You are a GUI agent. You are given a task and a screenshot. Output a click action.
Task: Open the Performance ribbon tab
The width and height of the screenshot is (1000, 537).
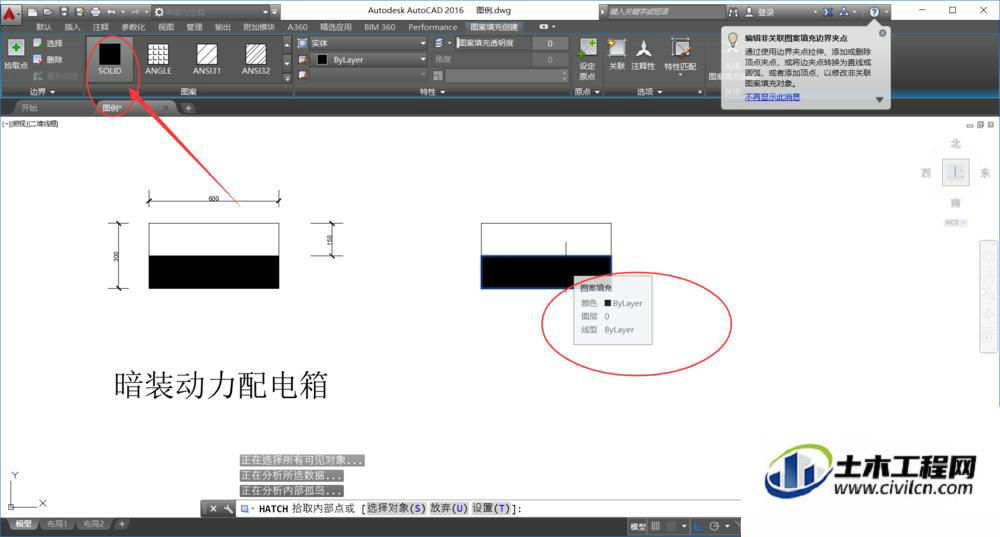point(432,27)
